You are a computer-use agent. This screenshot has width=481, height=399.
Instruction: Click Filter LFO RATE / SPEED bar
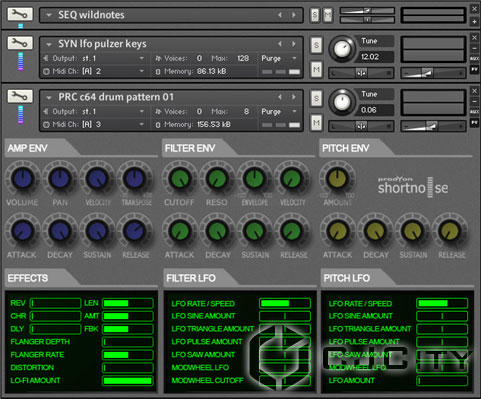coord(285,303)
